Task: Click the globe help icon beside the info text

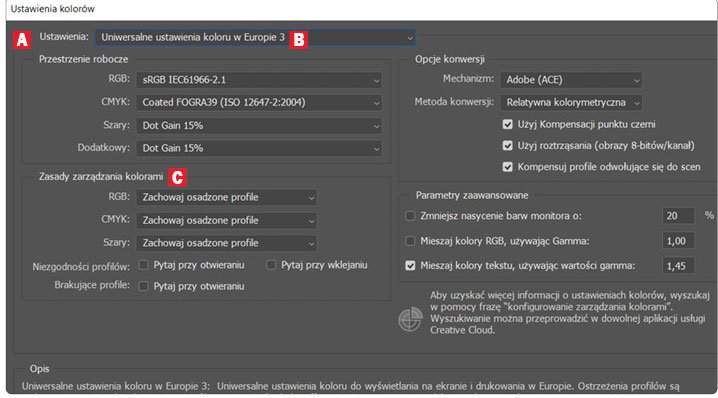Action: [410, 319]
